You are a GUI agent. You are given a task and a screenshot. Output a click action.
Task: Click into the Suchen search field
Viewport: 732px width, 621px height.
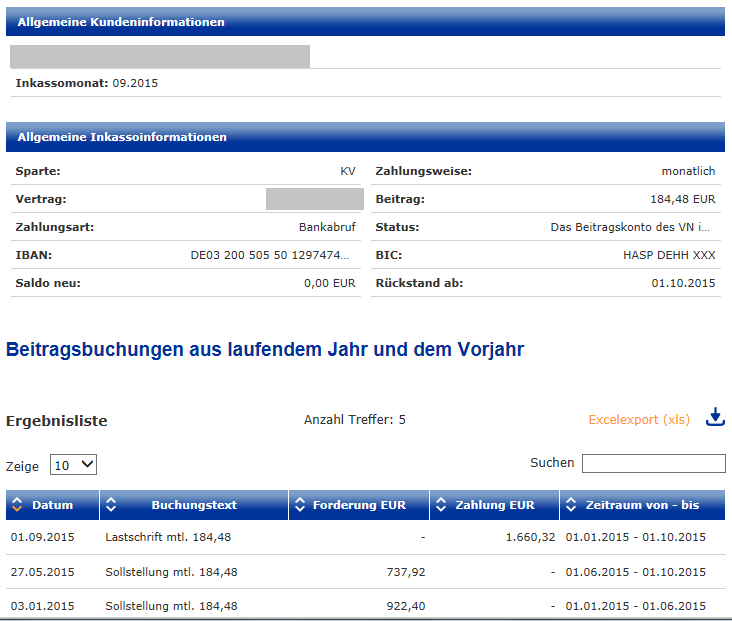(653, 464)
